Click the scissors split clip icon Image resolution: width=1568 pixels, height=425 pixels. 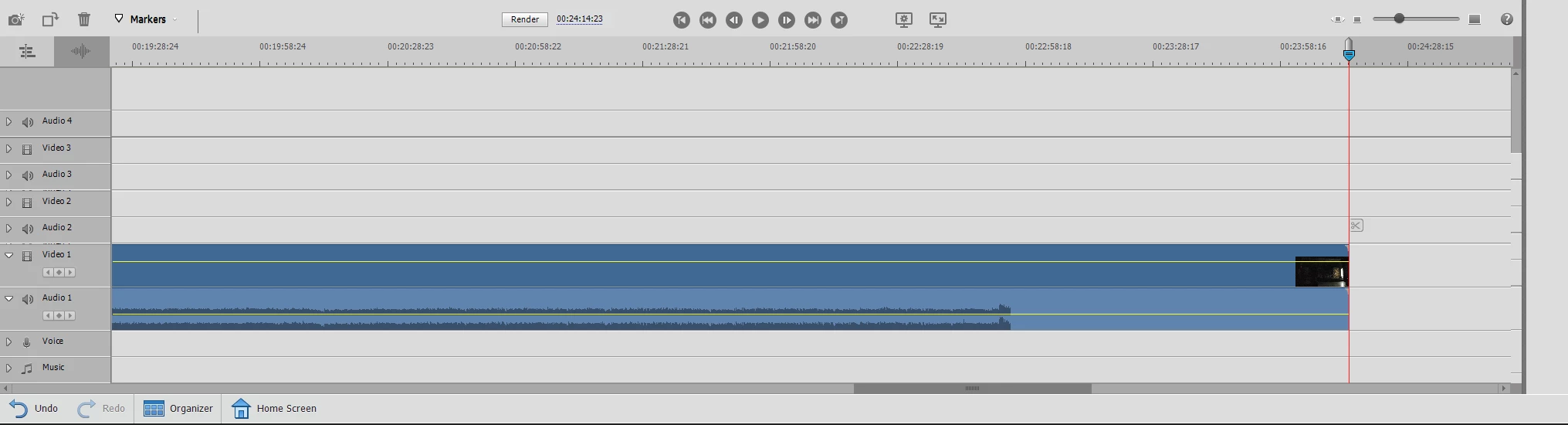coord(1356,226)
